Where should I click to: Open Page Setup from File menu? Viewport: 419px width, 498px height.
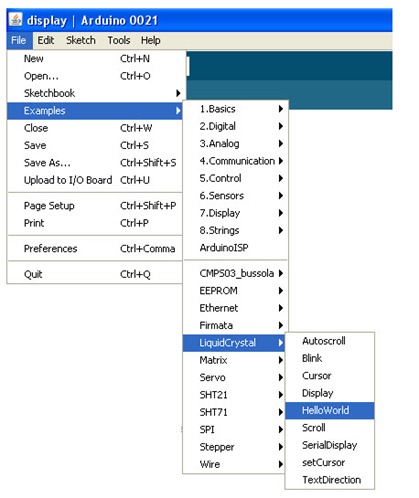click(95, 206)
